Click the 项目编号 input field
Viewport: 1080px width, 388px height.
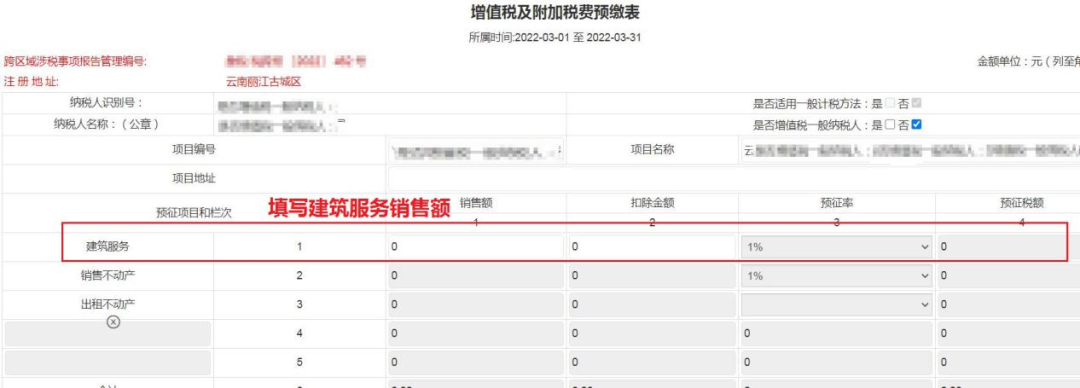click(x=477, y=151)
